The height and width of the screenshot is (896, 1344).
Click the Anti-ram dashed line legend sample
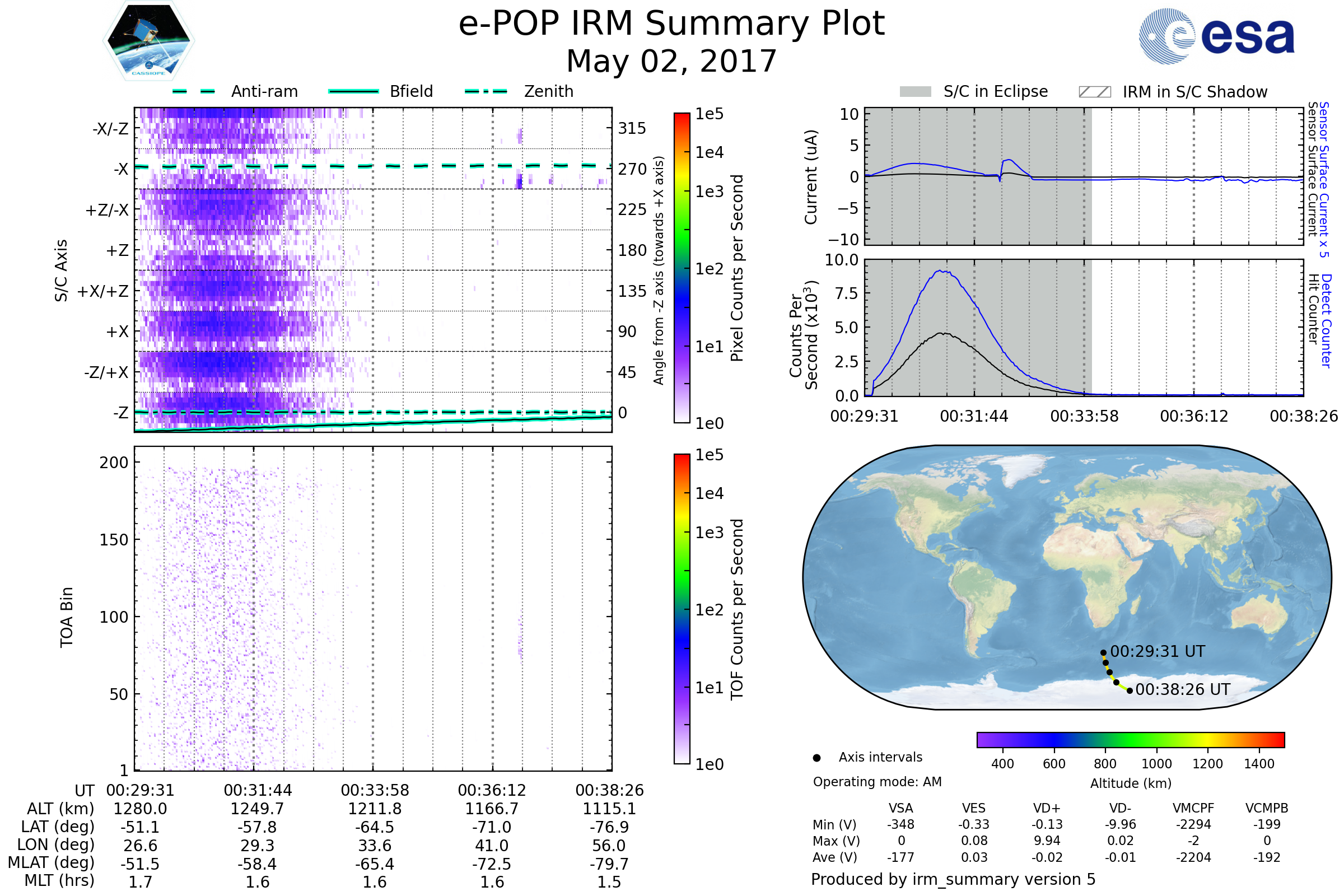pyautogui.click(x=194, y=91)
